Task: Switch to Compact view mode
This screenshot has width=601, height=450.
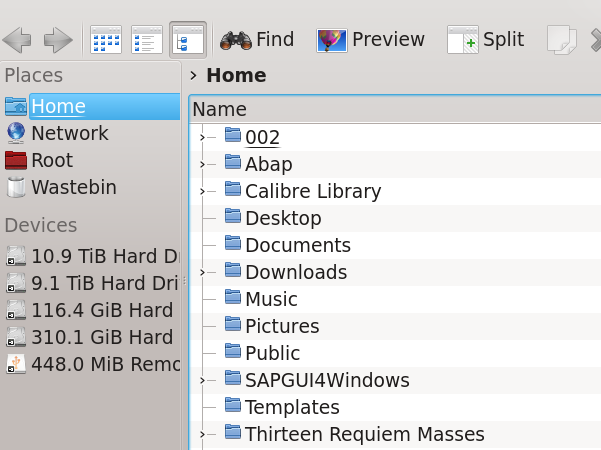Action: (x=147, y=40)
